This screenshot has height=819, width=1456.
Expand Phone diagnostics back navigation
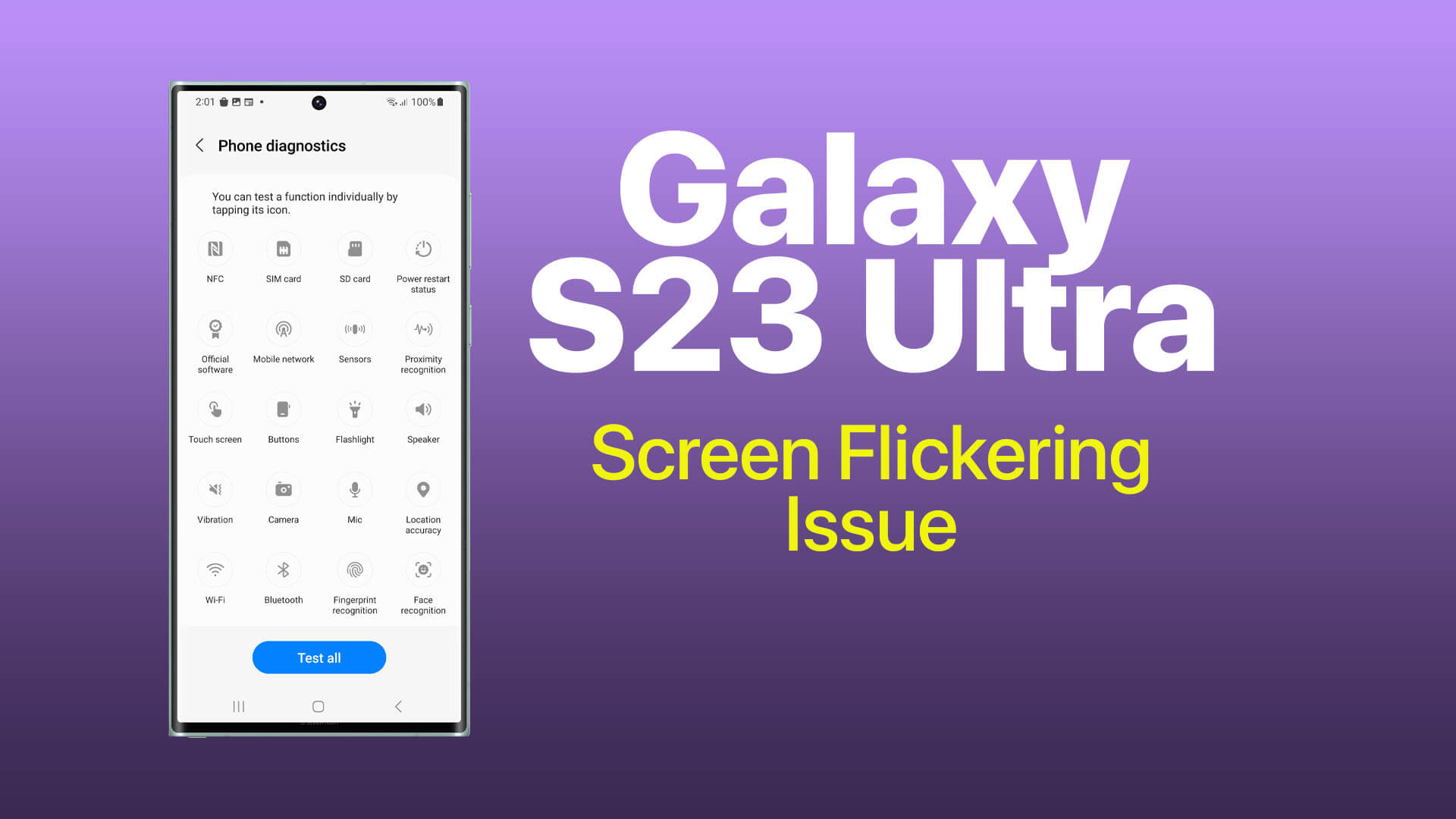pyautogui.click(x=200, y=145)
